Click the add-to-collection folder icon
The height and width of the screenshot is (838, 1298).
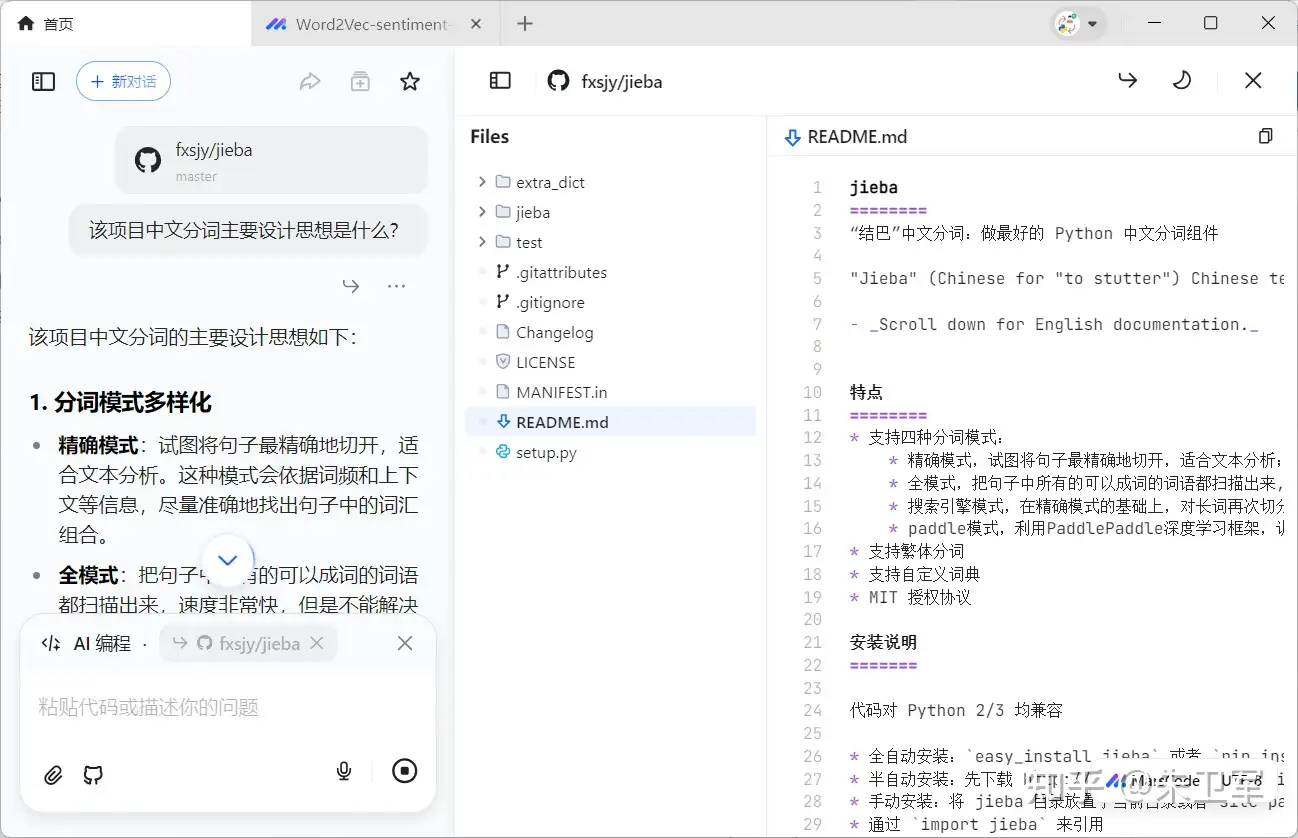(360, 82)
